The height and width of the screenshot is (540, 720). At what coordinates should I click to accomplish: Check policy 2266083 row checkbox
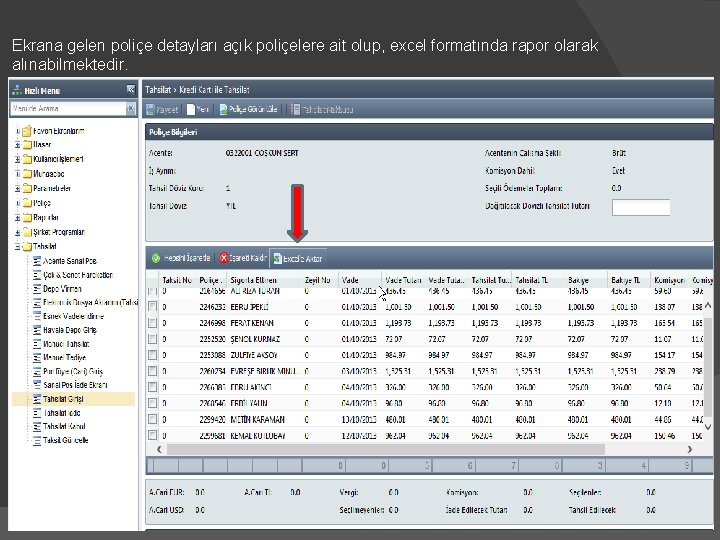pyautogui.click(x=152, y=387)
